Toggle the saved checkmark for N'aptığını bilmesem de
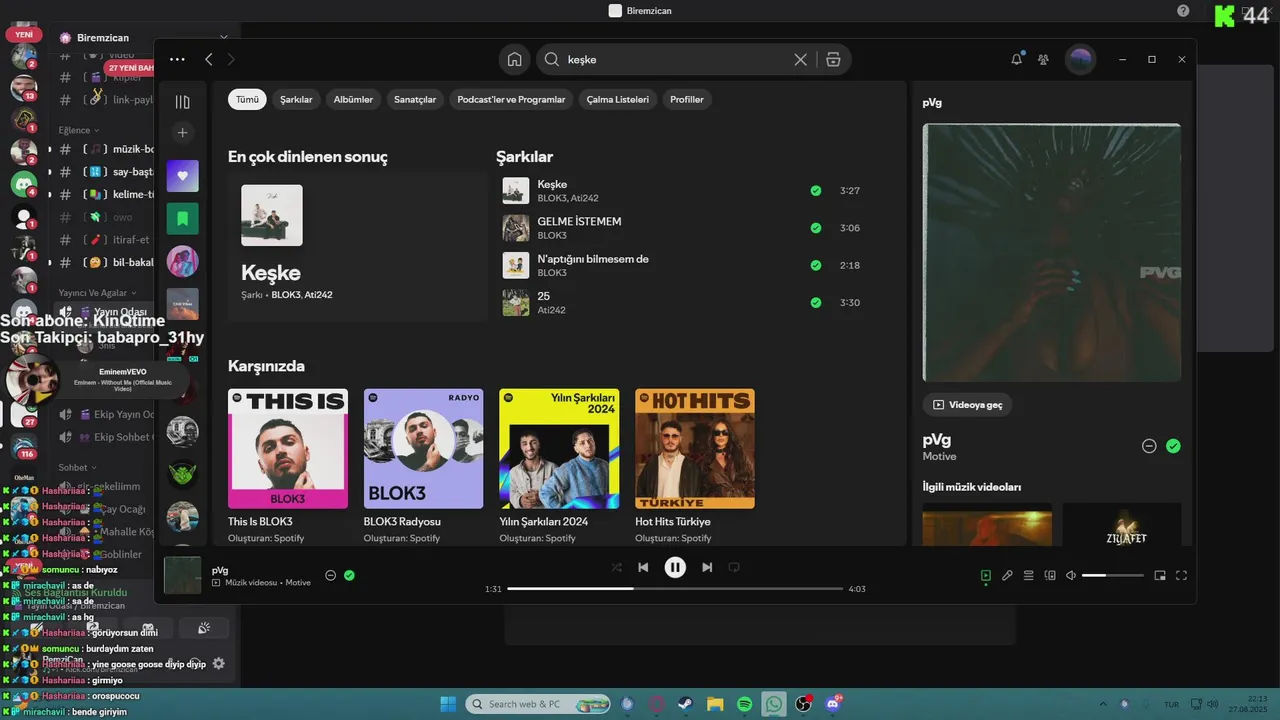Screen dimensions: 1280x720 816,265
